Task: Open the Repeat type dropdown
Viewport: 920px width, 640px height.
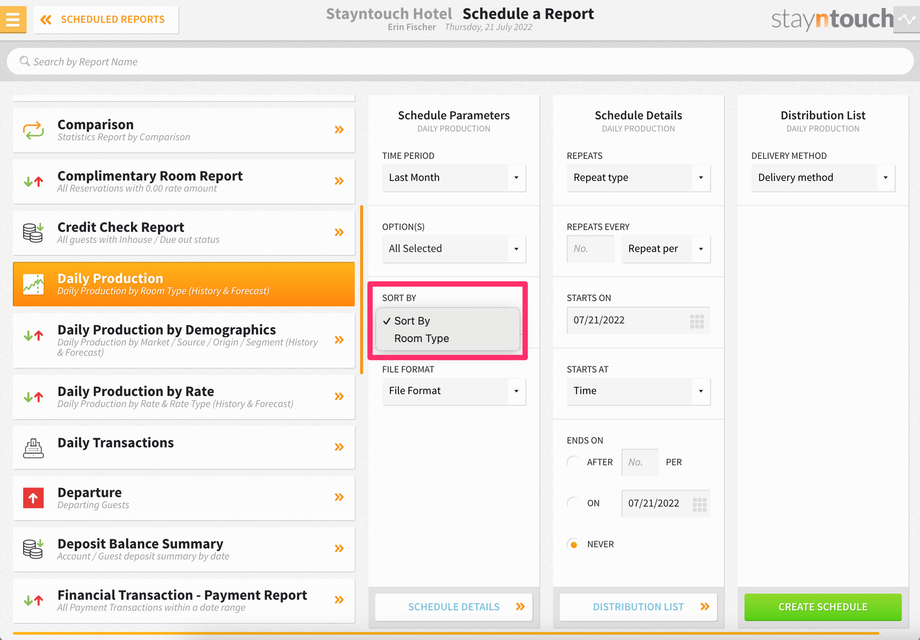Action: [638, 178]
